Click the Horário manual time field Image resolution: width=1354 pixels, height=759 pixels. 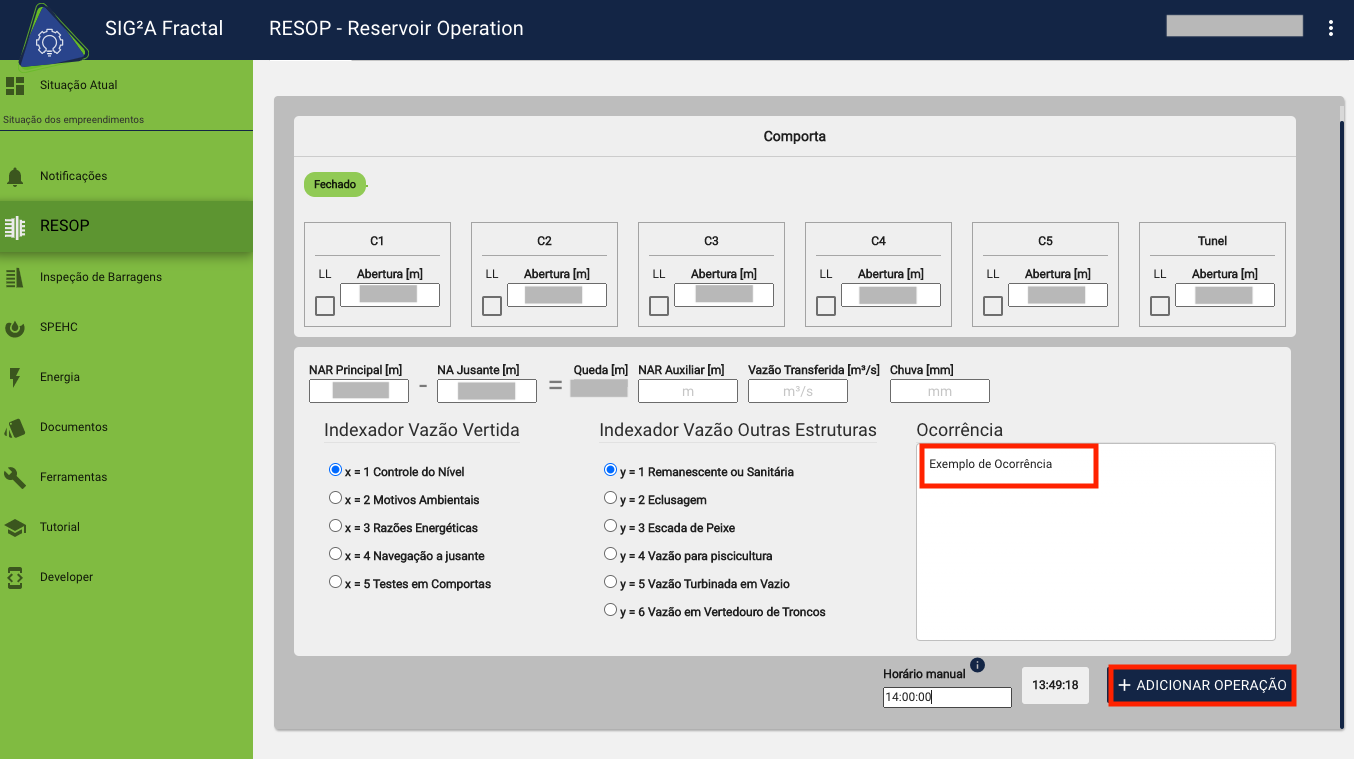point(946,697)
